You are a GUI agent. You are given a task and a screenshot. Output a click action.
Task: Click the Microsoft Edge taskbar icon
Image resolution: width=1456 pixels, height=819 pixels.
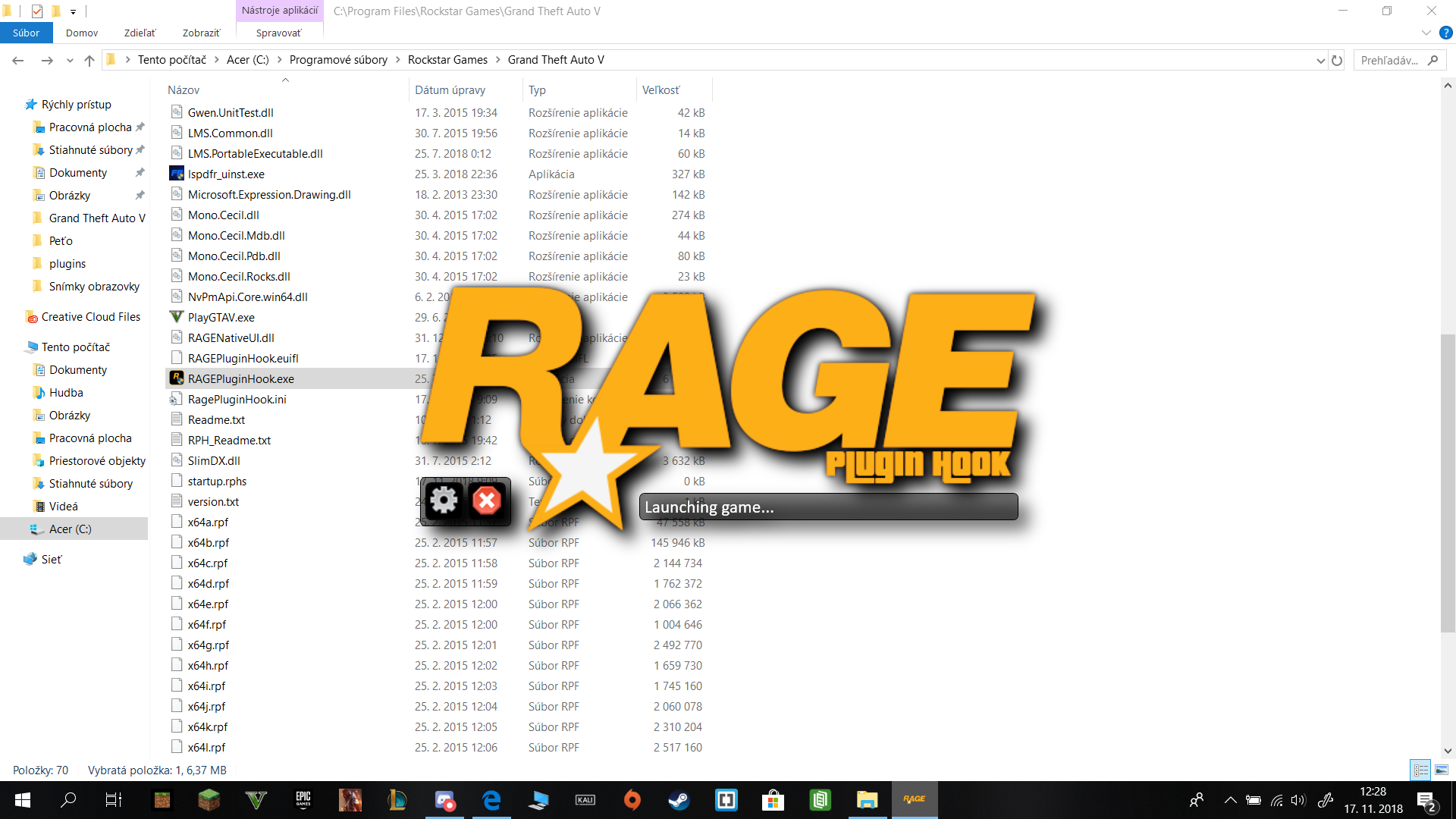tap(491, 800)
